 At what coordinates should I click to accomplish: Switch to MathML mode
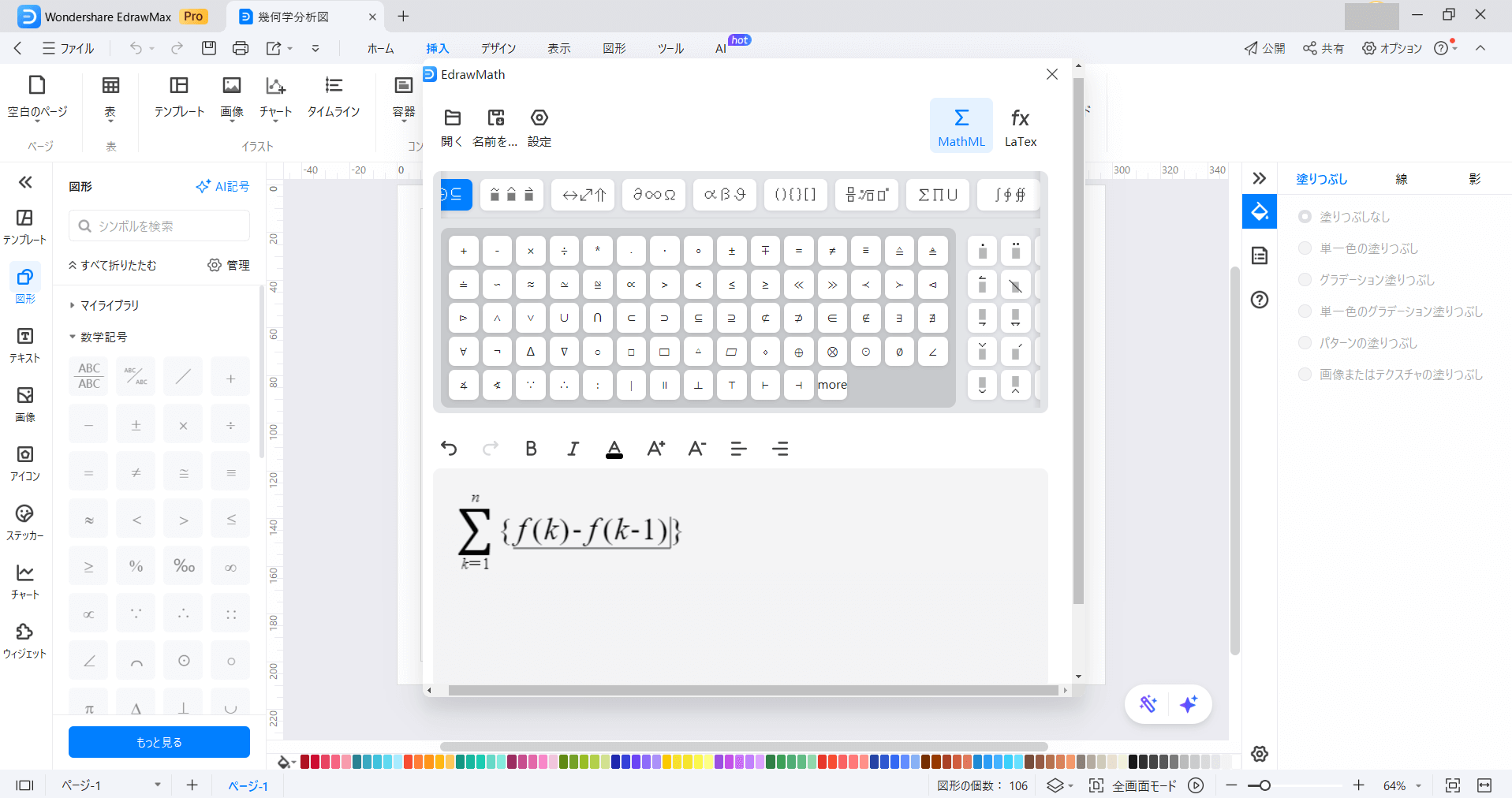[x=961, y=125]
